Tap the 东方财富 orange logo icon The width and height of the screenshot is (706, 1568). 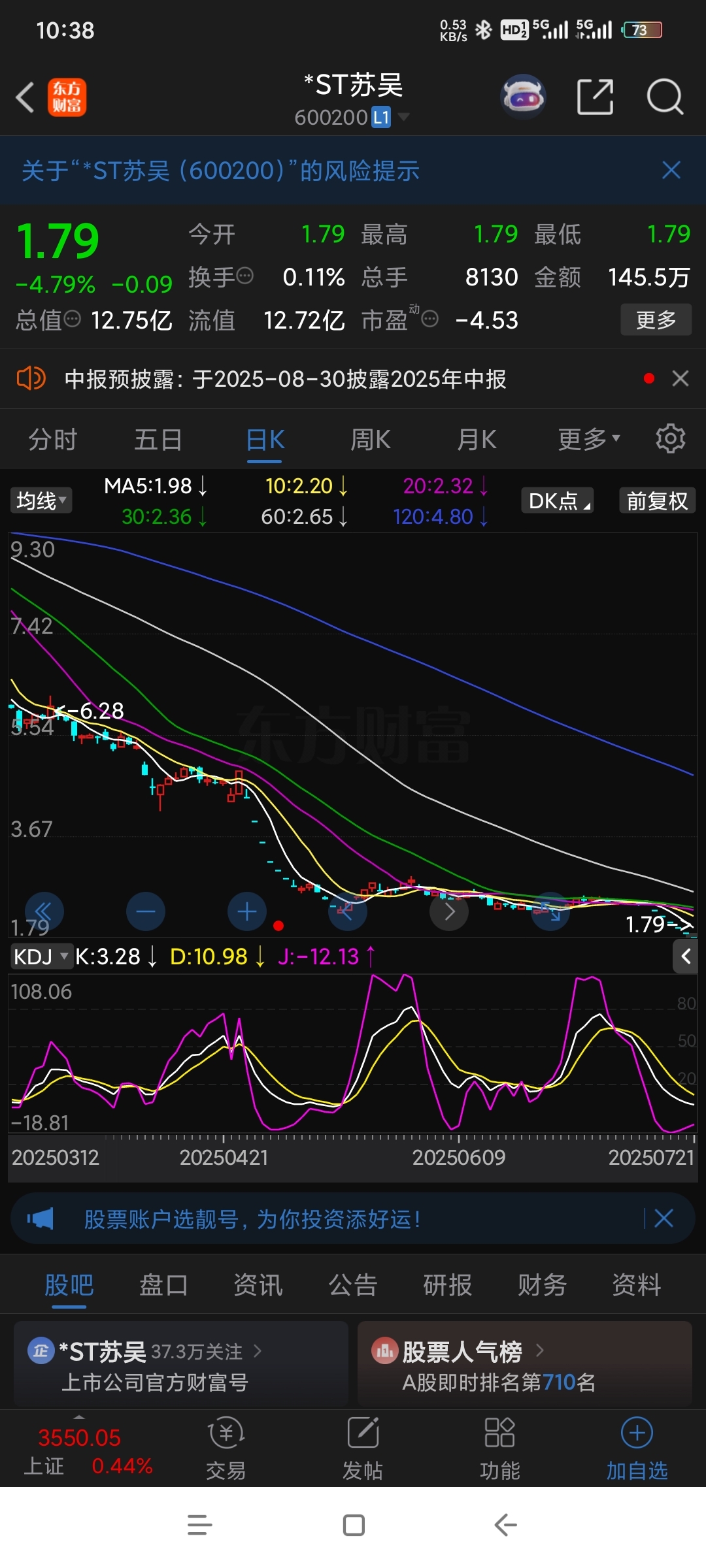67,97
